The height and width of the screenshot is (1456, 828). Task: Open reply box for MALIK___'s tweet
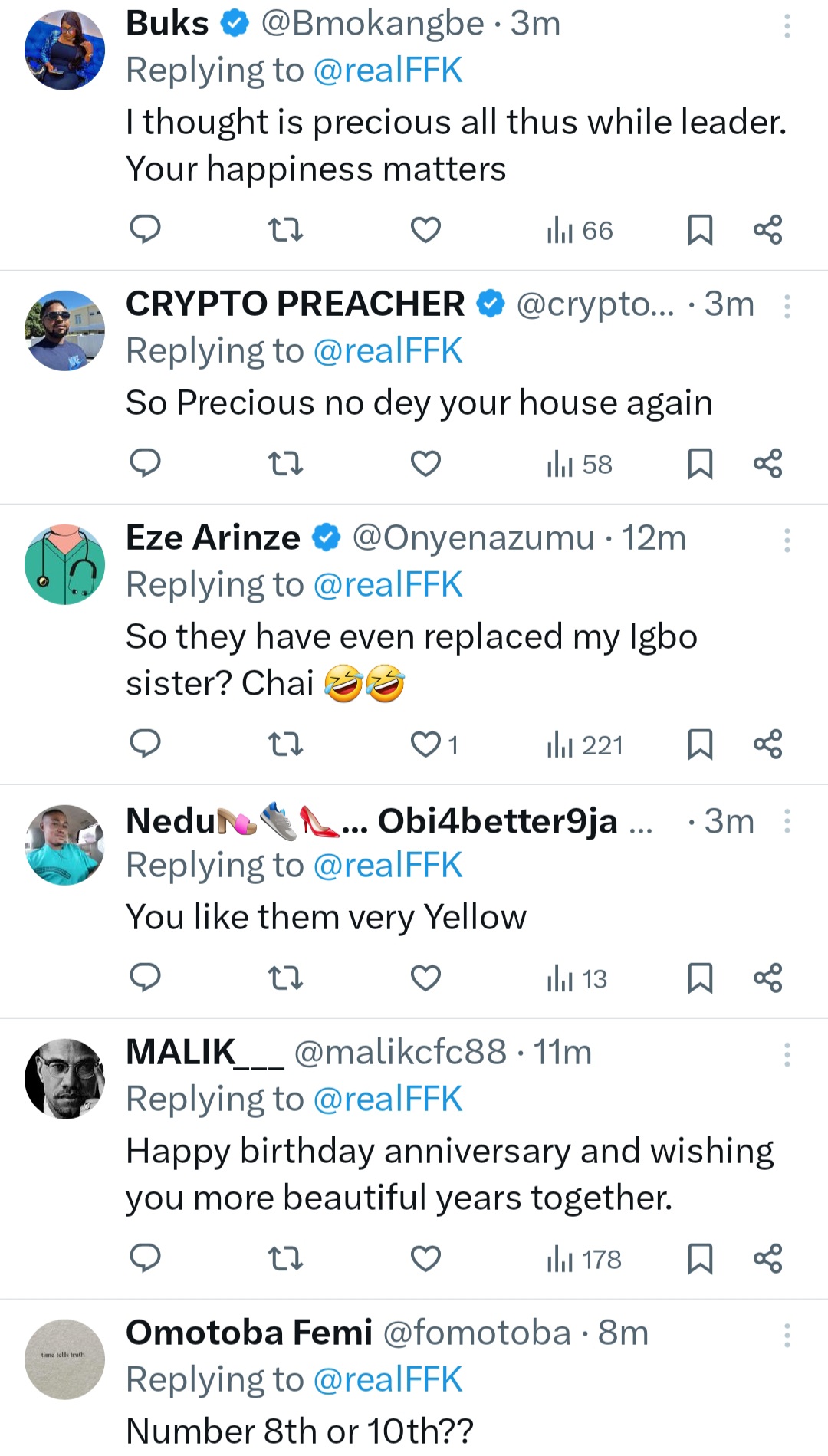(x=145, y=1258)
